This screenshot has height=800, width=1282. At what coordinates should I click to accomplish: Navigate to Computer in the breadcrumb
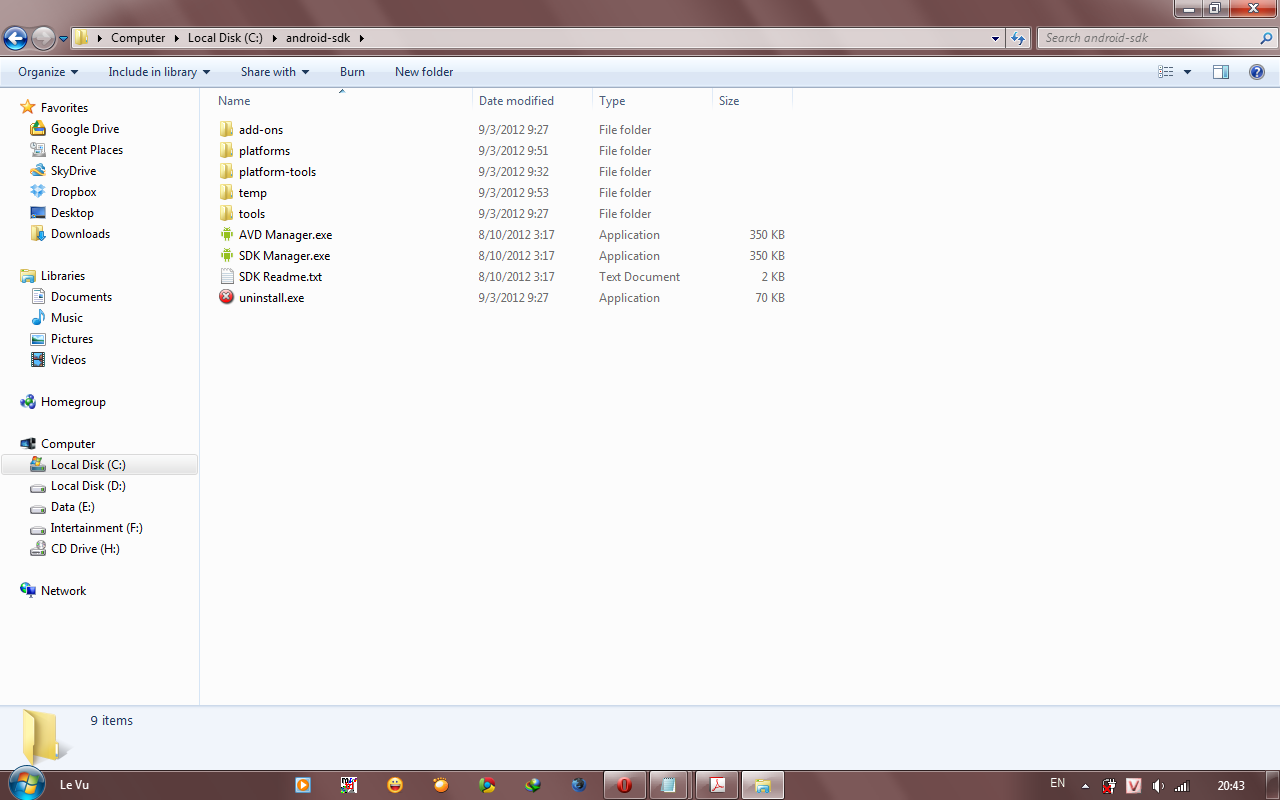(x=138, y=38)
